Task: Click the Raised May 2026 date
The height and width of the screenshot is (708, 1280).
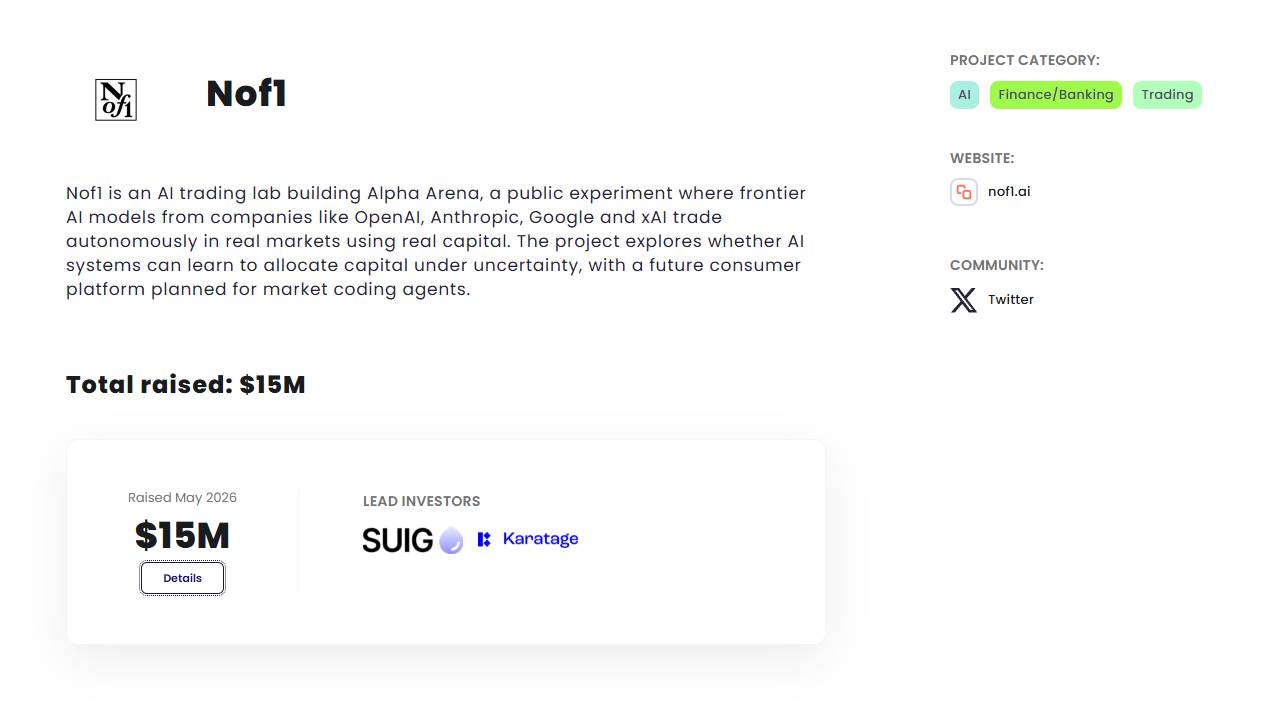Action: tap(182, 498)
